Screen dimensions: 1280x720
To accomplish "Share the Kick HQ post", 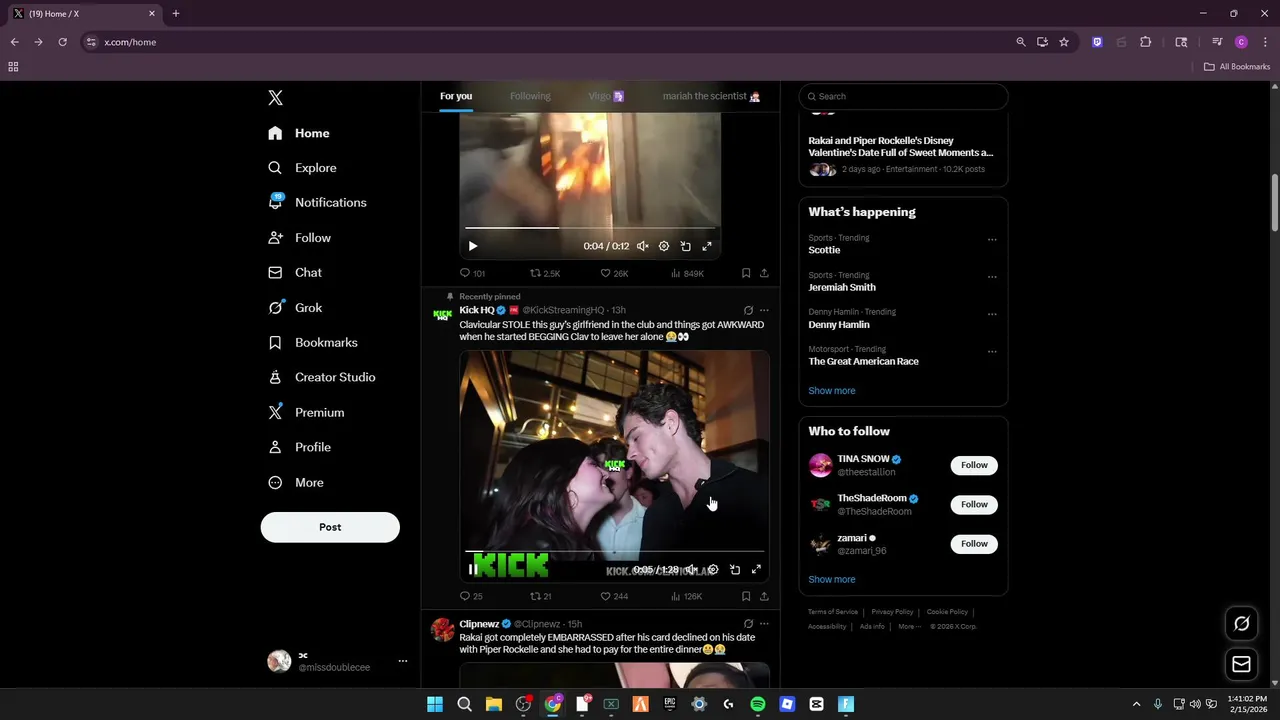I will (764, 596).
